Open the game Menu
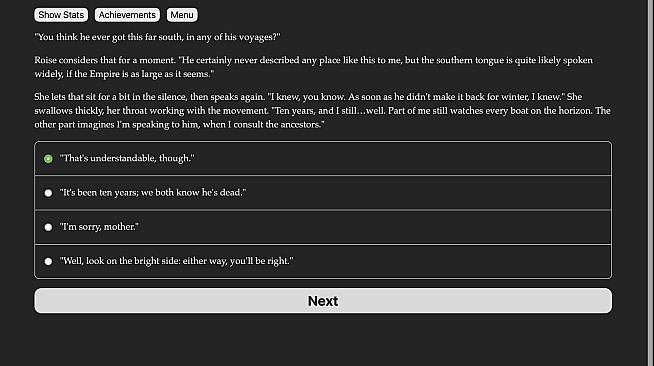The height and width of the screenshot is (366, 654). click(x=182, y=15)
